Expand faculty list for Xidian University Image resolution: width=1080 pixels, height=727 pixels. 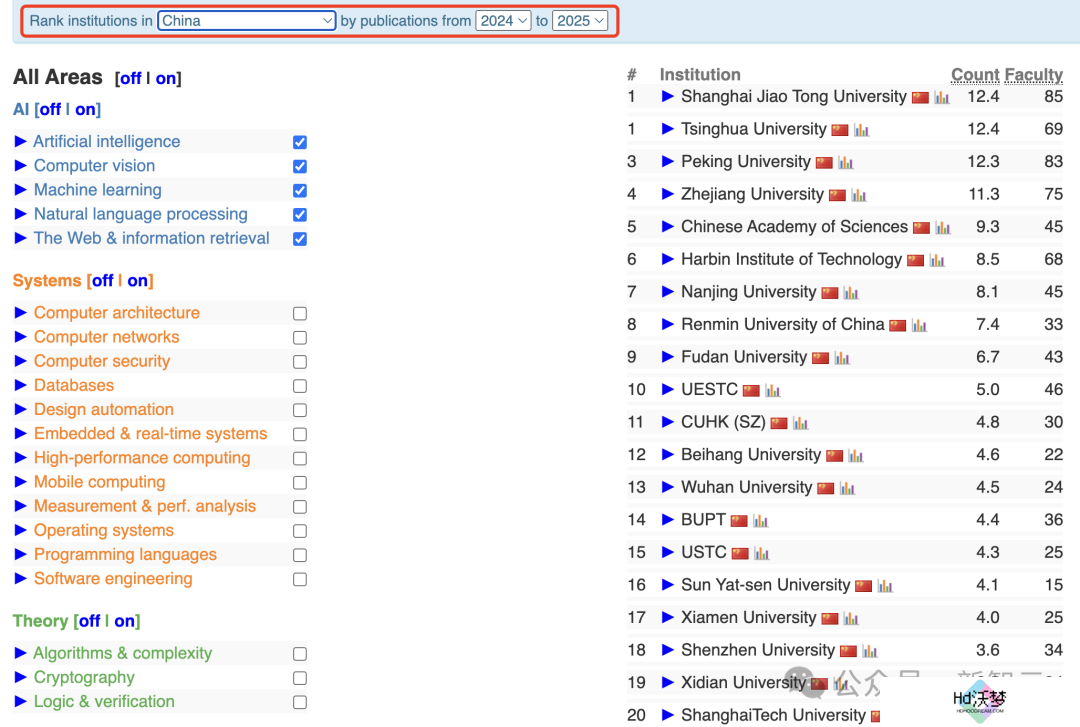pyautogui.click(x=667, y=682)
